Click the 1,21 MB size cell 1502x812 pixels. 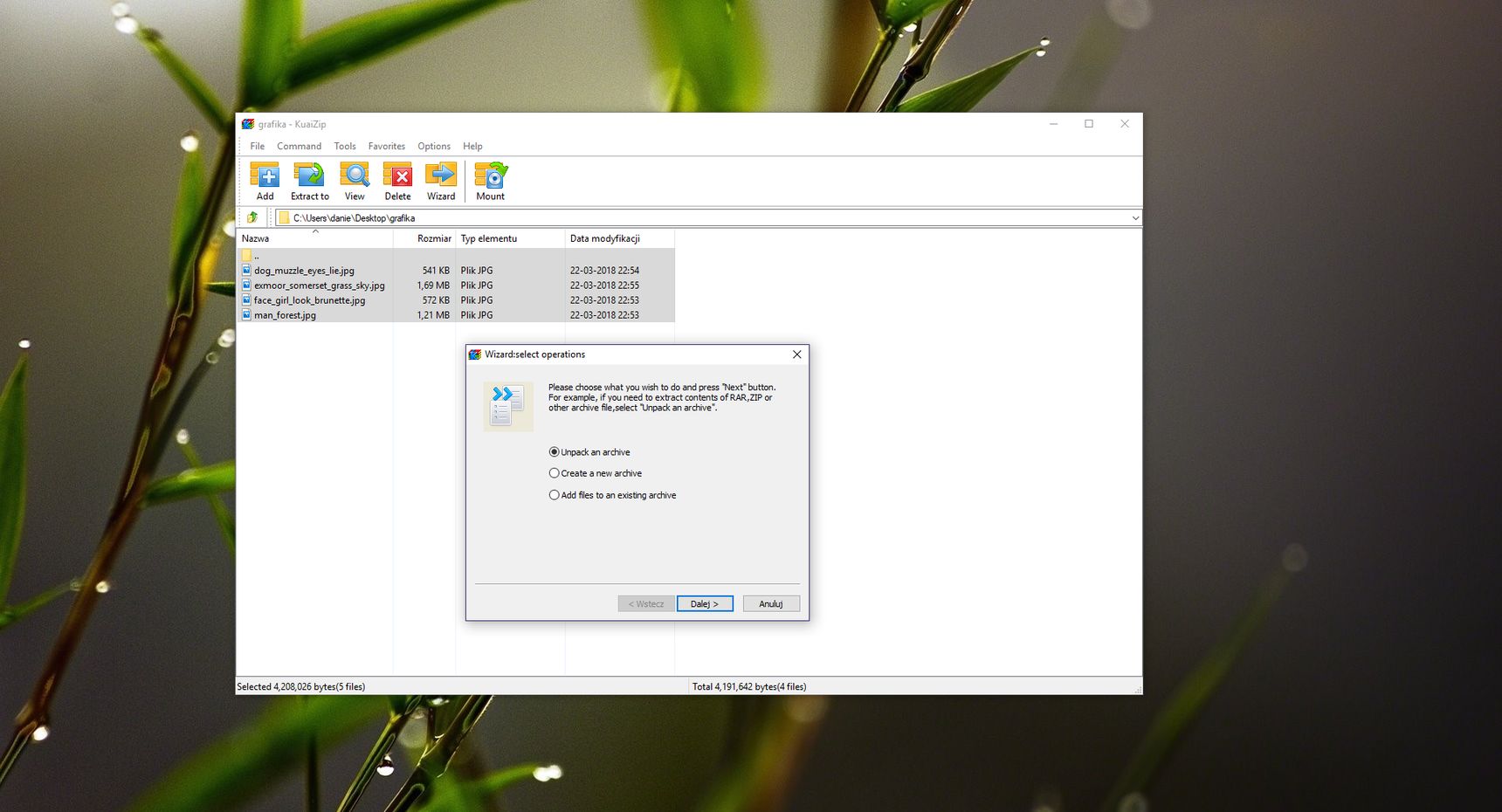click(x=433, y=315)
